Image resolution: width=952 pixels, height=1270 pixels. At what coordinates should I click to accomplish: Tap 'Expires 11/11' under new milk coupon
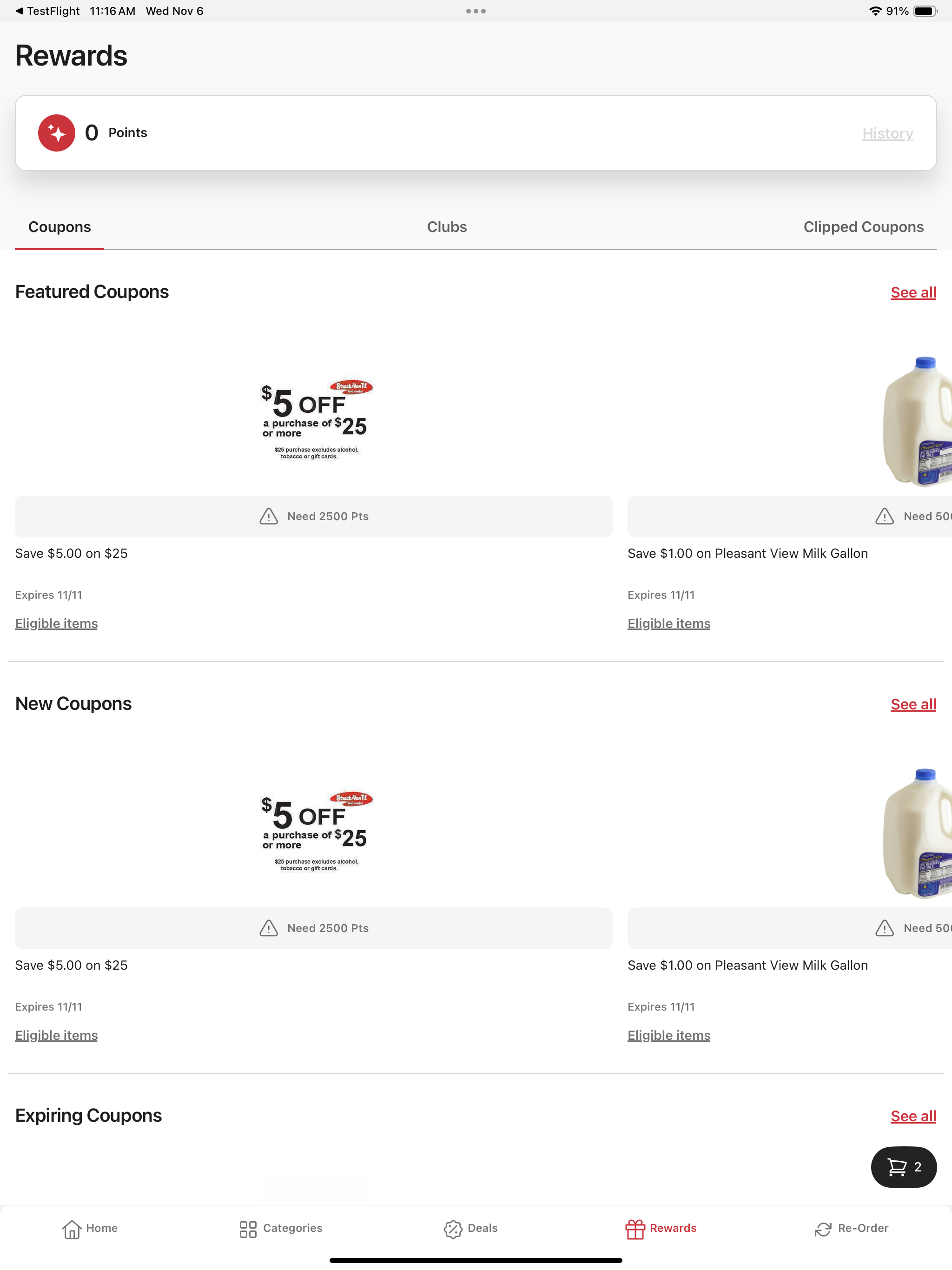point(661,1006)
